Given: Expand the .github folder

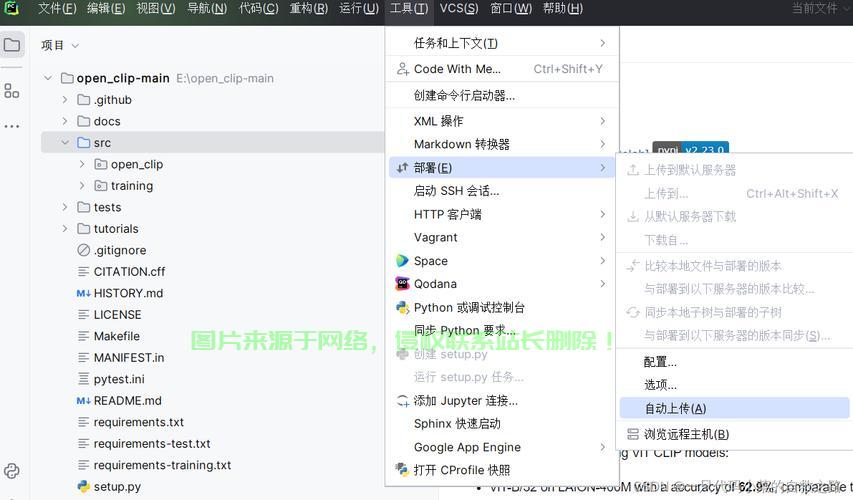Looking at the screenshot, I should (x=65, y=100).
